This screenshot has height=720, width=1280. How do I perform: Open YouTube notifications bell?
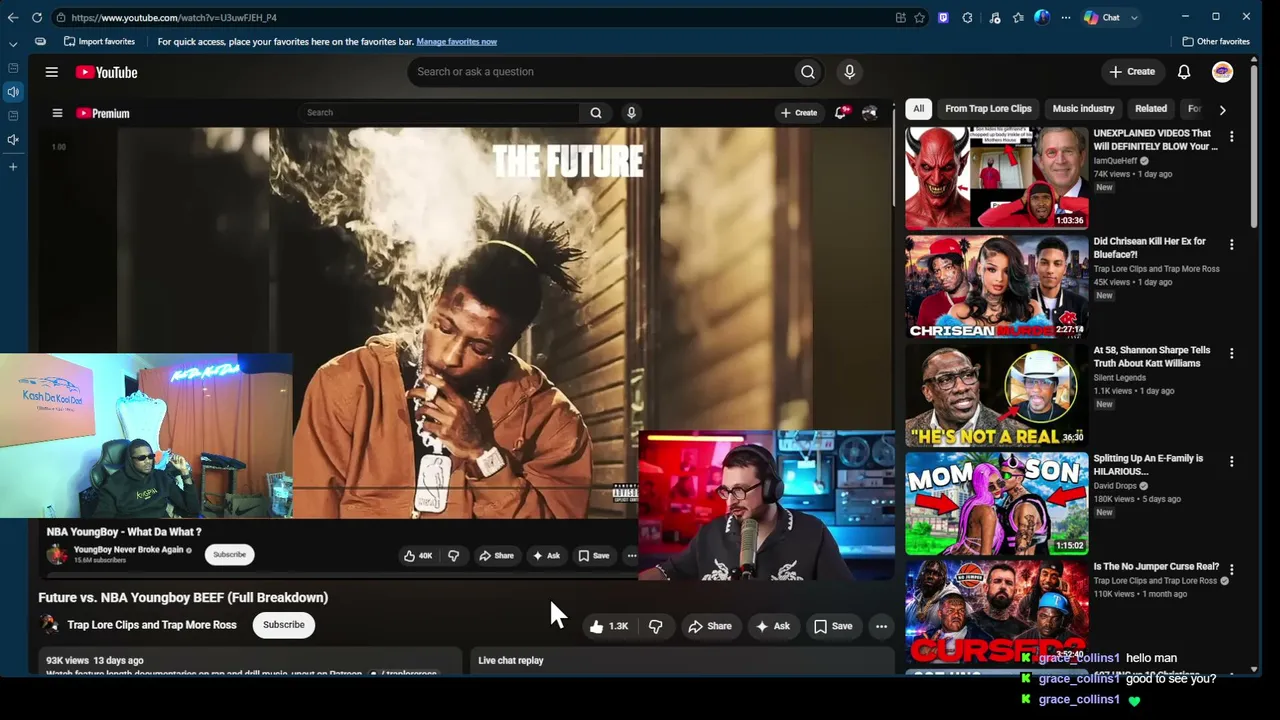(1184, 72)
